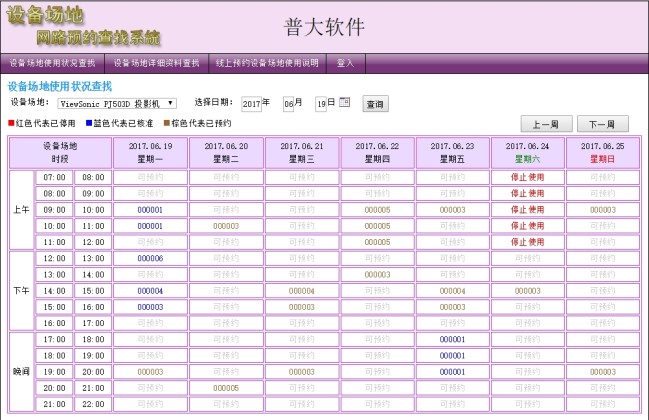Open booking 000003 Sunday 19:00-20:00

coord(603,372)
